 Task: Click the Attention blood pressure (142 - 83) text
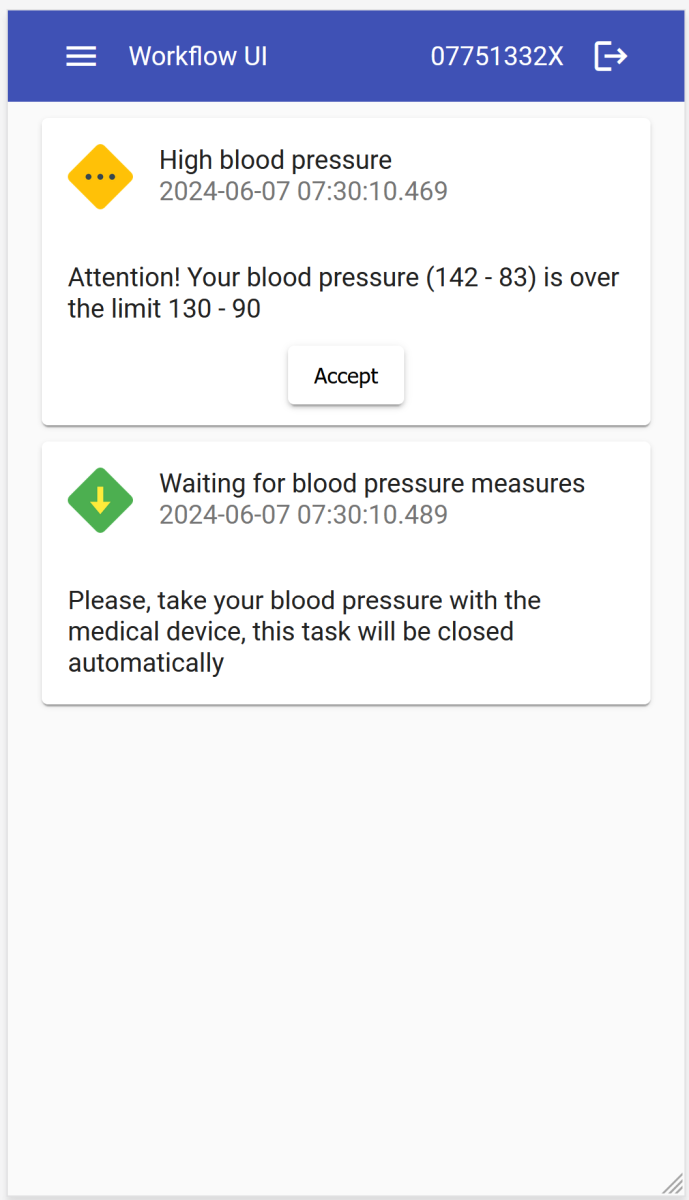[343, 277]
